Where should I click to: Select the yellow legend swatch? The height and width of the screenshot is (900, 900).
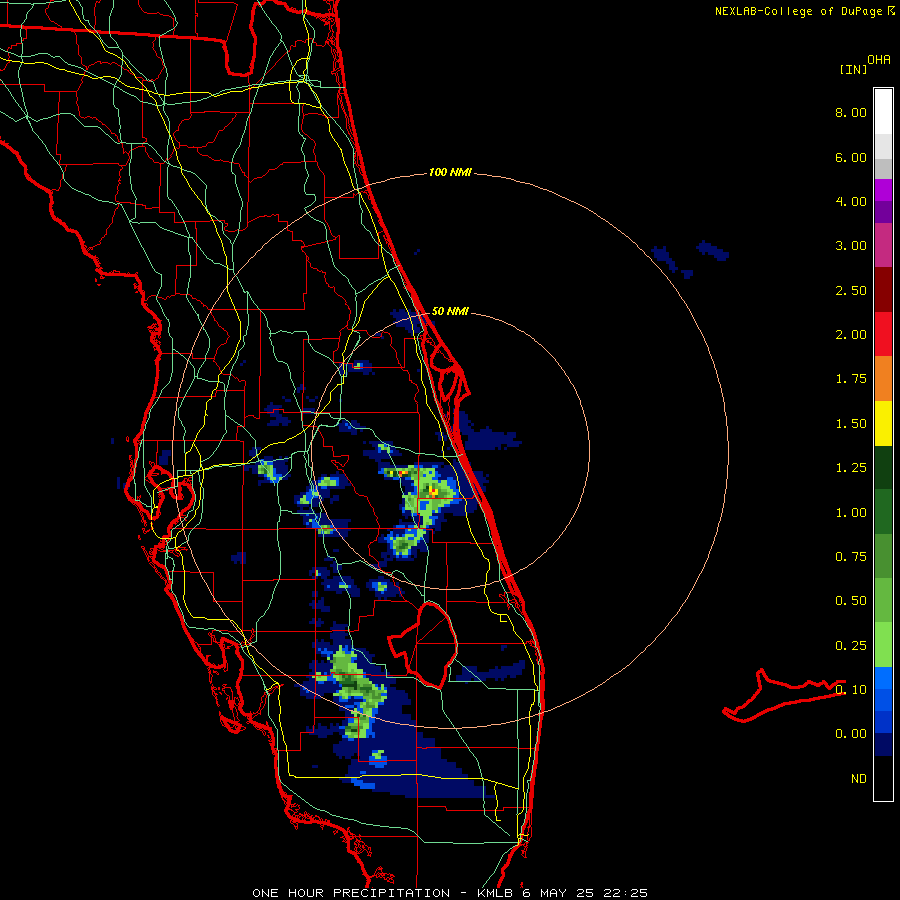[x=883, y=423]
